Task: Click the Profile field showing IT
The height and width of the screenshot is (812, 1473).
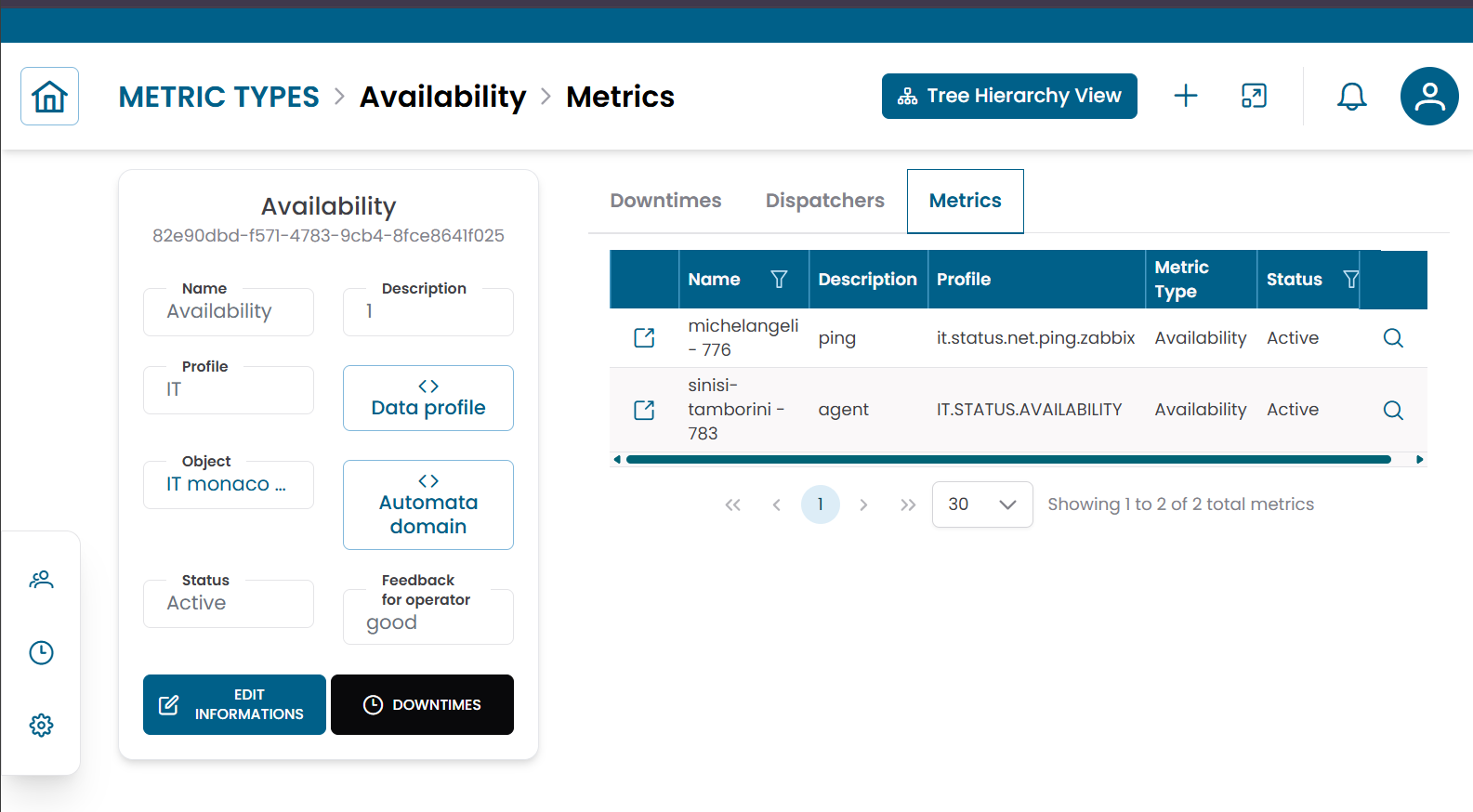Action: (229, 389)
